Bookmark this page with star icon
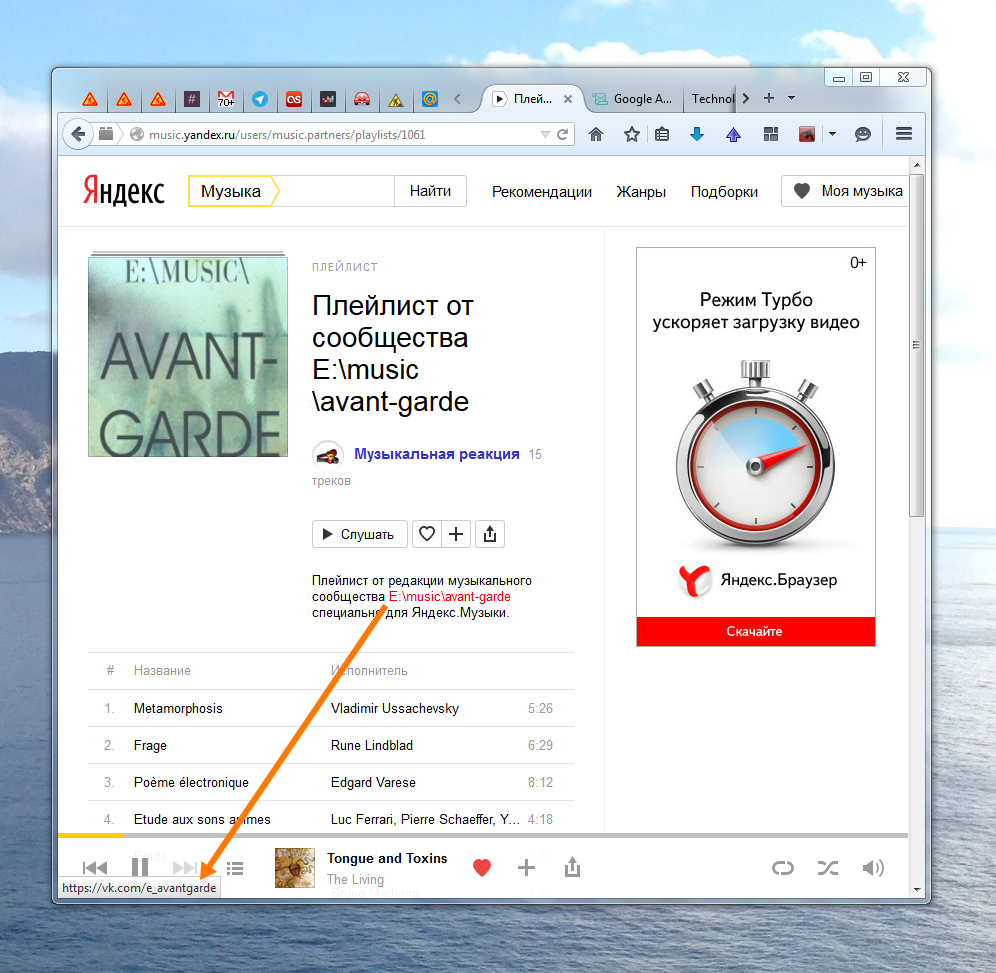The height and width of the screenshot is (973, 996). pyautogui.click(x=631, y=134)
